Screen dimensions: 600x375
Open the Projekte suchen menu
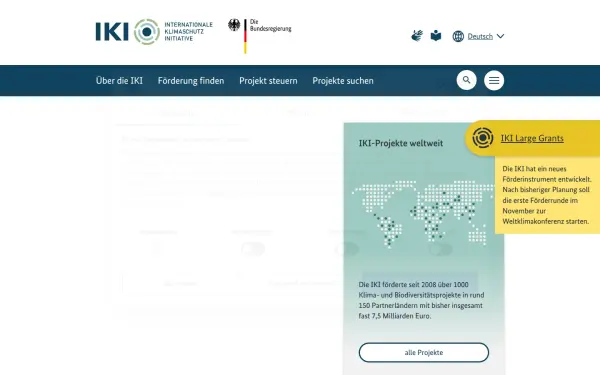point(343,81)
